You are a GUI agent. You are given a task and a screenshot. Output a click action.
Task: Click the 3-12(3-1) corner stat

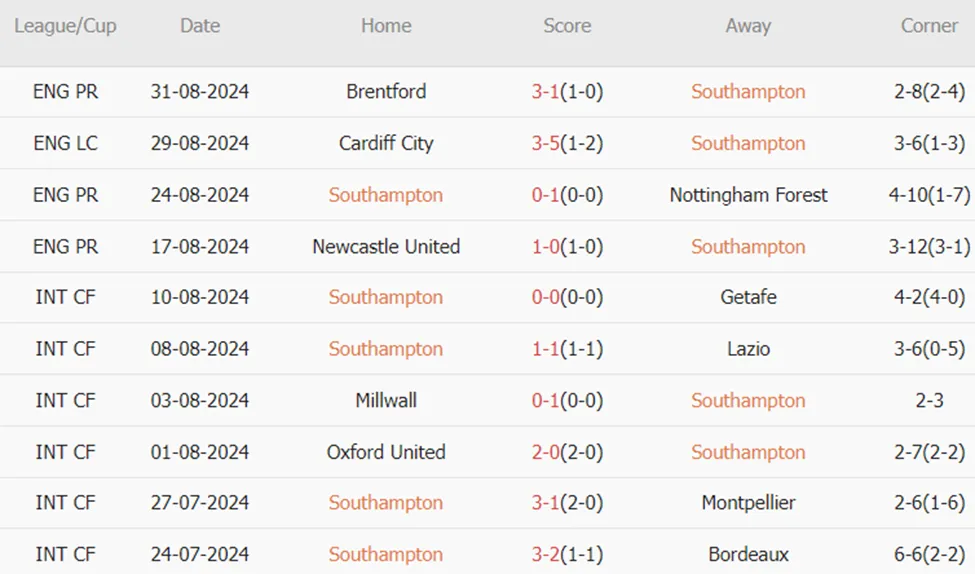coord(929,247)
